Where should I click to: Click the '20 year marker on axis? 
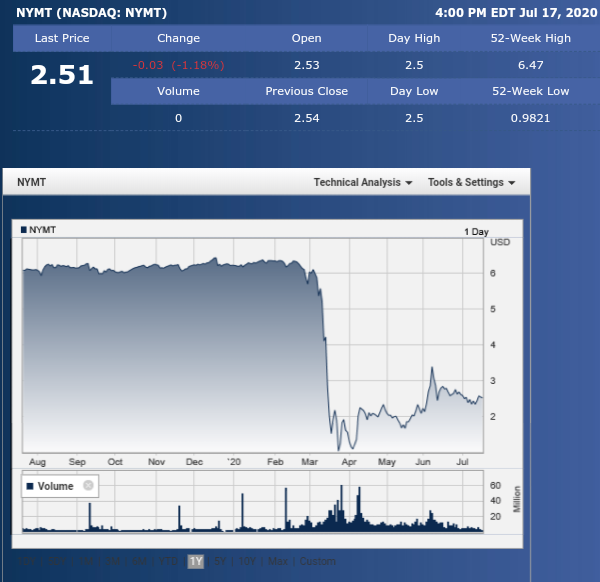tap(234, 462)
